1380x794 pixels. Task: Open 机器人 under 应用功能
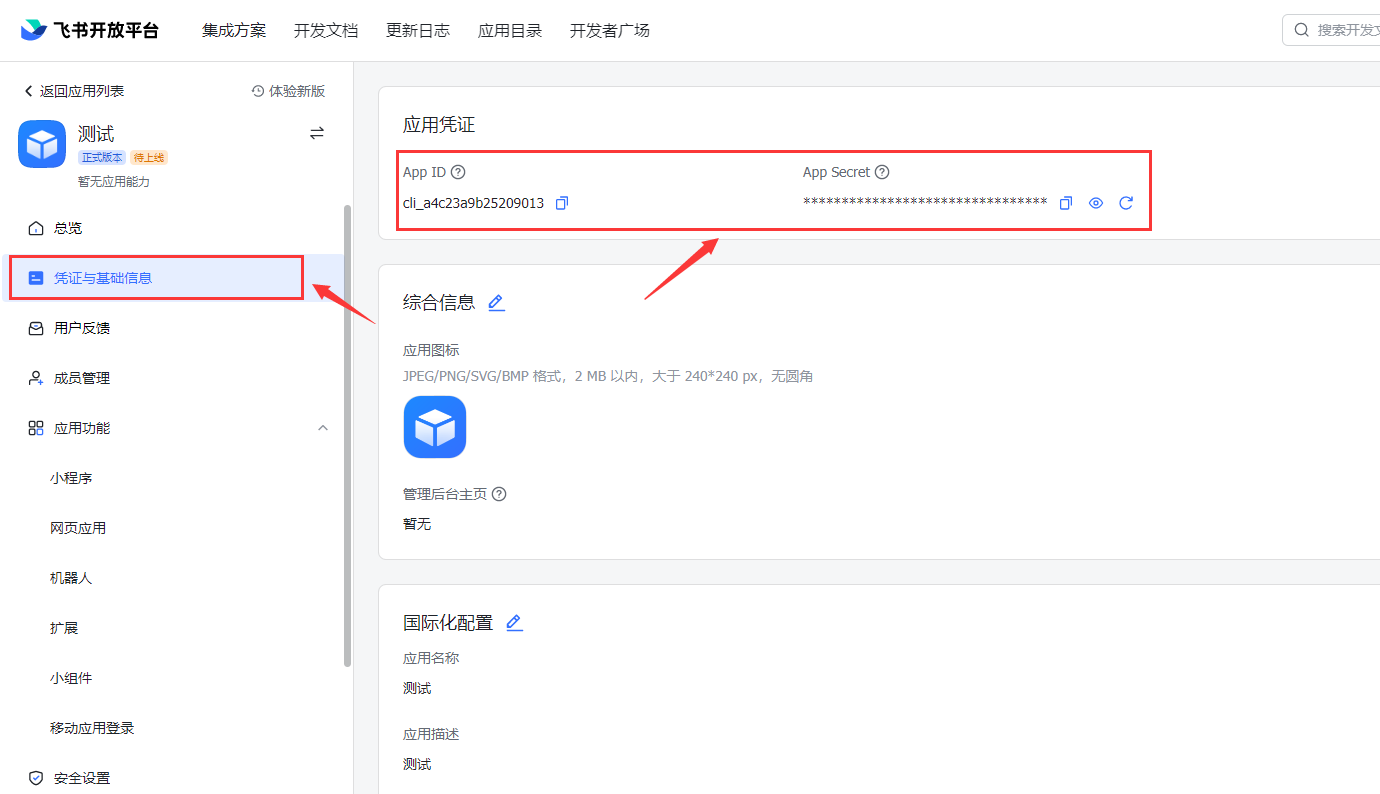click(x=71, y=578)
